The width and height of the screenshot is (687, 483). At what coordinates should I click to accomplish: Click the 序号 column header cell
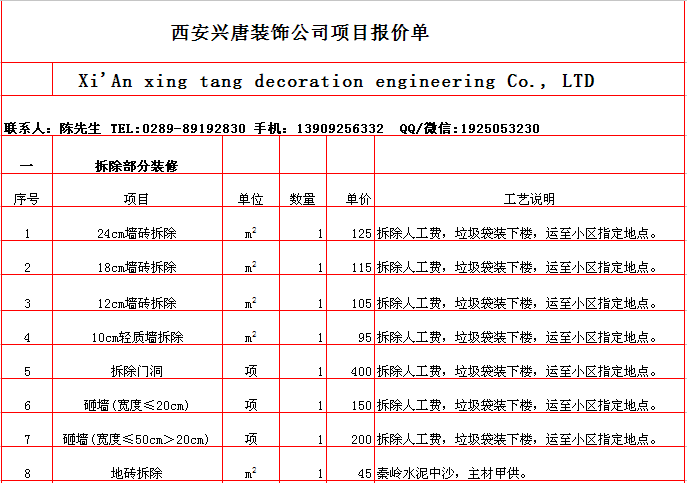(x=27, y=200)
